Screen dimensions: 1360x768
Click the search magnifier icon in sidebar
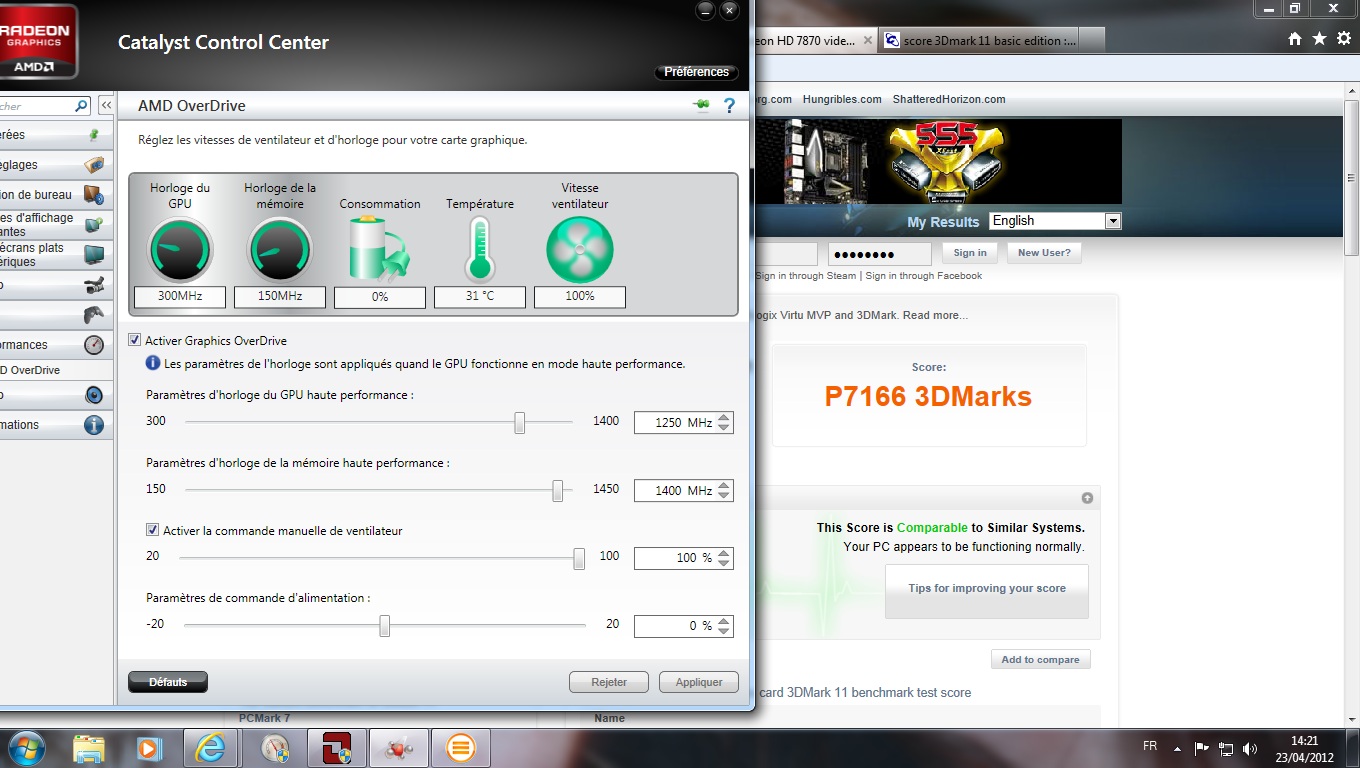coord(81,106)
